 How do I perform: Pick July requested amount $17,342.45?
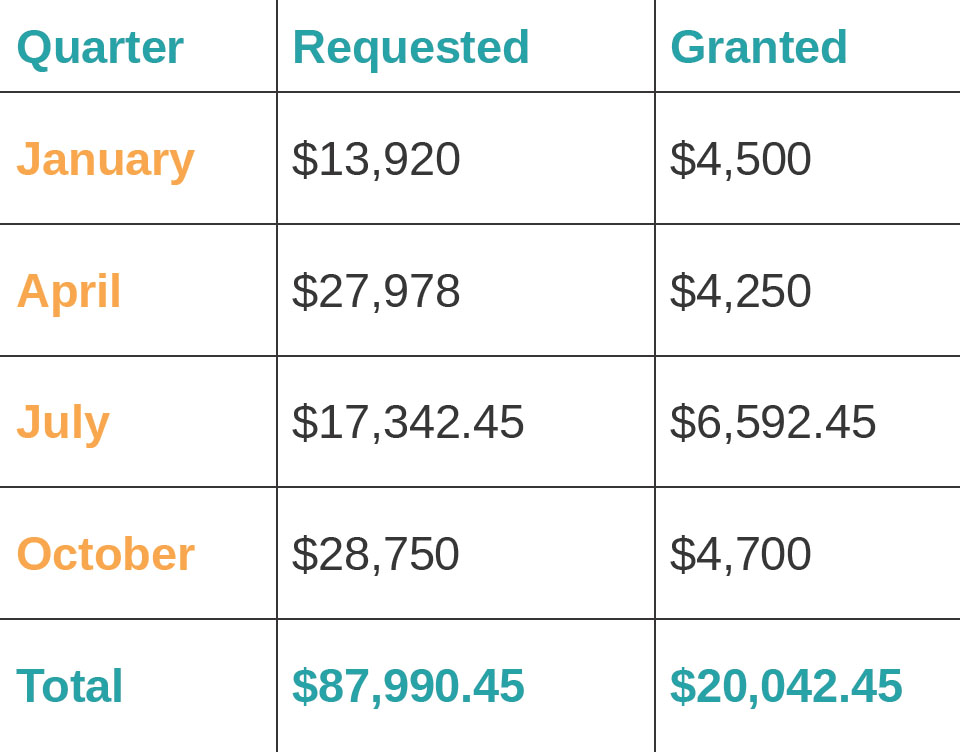(x=408, y=422)
